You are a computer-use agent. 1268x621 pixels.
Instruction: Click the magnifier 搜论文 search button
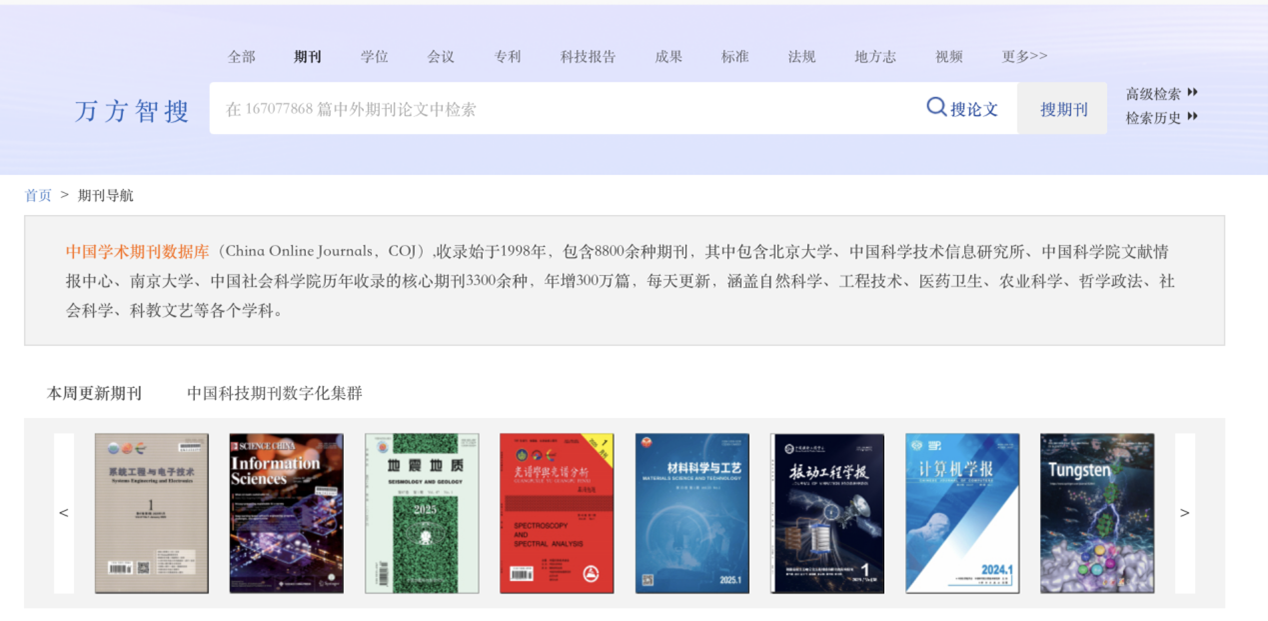[x=962, y=108]
